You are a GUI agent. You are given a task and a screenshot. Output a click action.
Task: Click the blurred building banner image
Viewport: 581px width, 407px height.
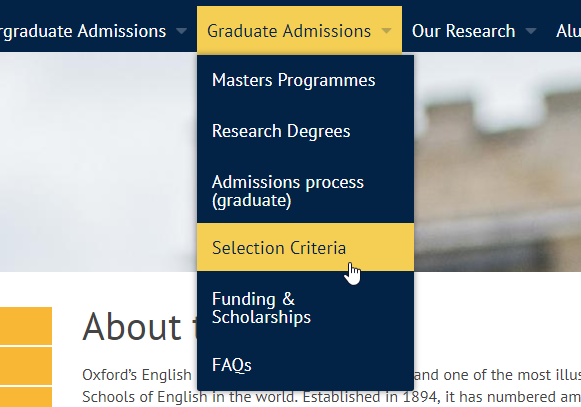click(x=497, y=162)
